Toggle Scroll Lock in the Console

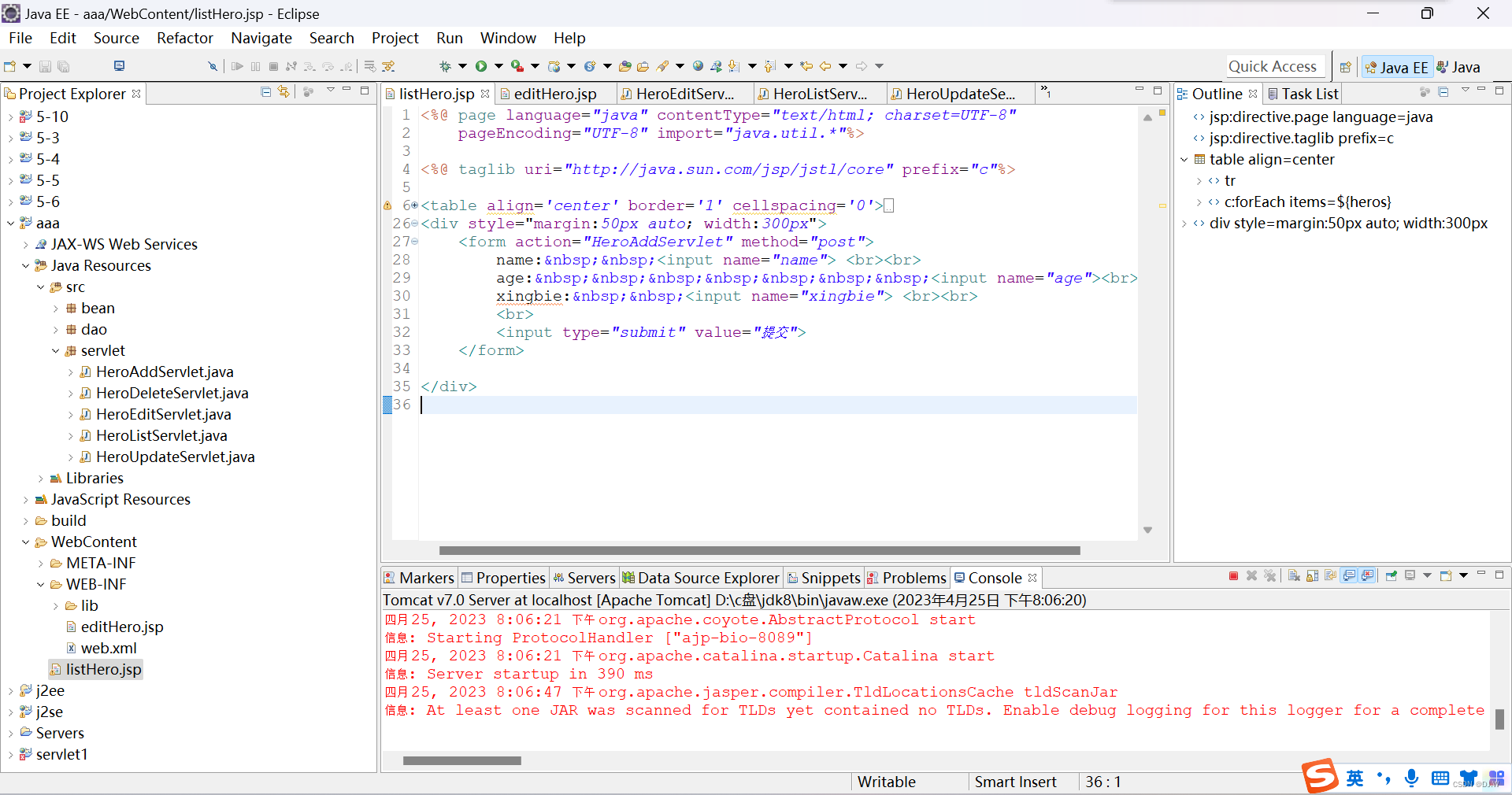[1312, 576]
